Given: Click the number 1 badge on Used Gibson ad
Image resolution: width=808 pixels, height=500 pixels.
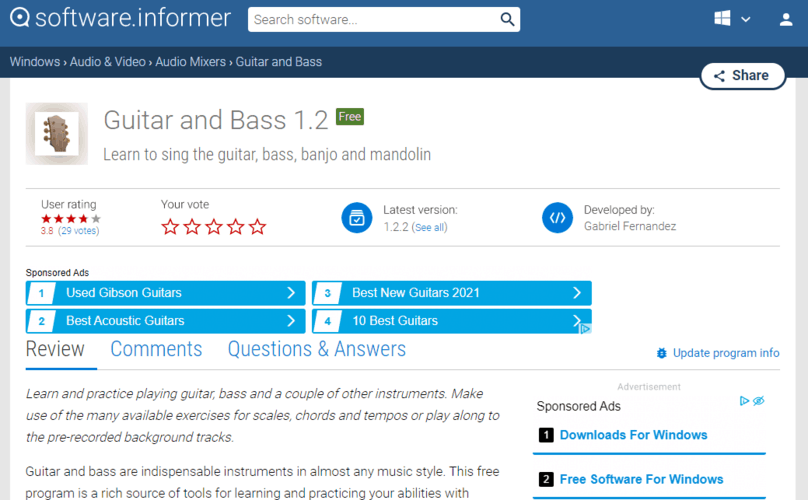Looking at the screenshot, I should point(41,293).
